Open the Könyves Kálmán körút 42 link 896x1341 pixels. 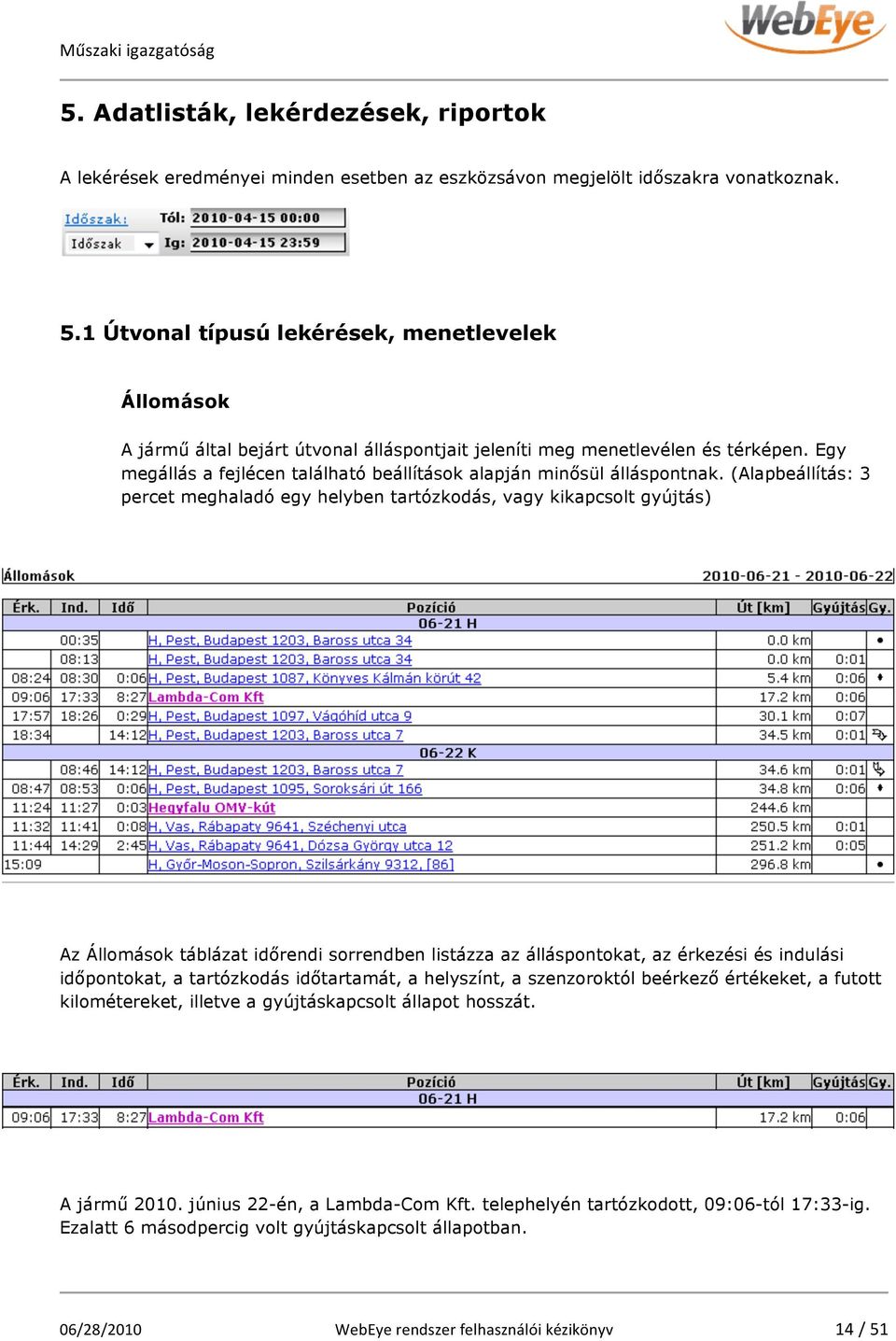tap(315, 678)
